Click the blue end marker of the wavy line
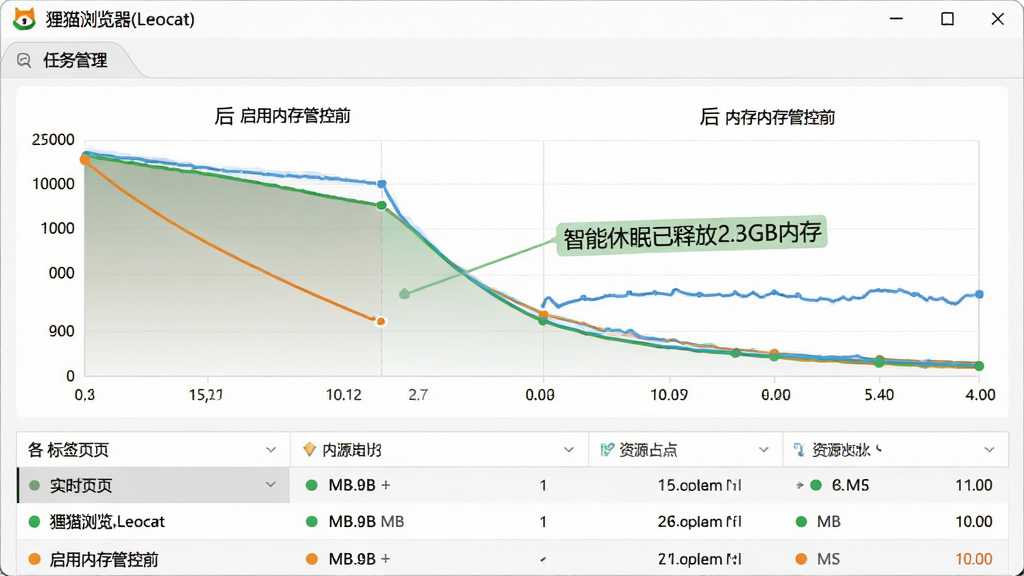Viewport: 1024px width, 576px height. (x=979, y=295)
